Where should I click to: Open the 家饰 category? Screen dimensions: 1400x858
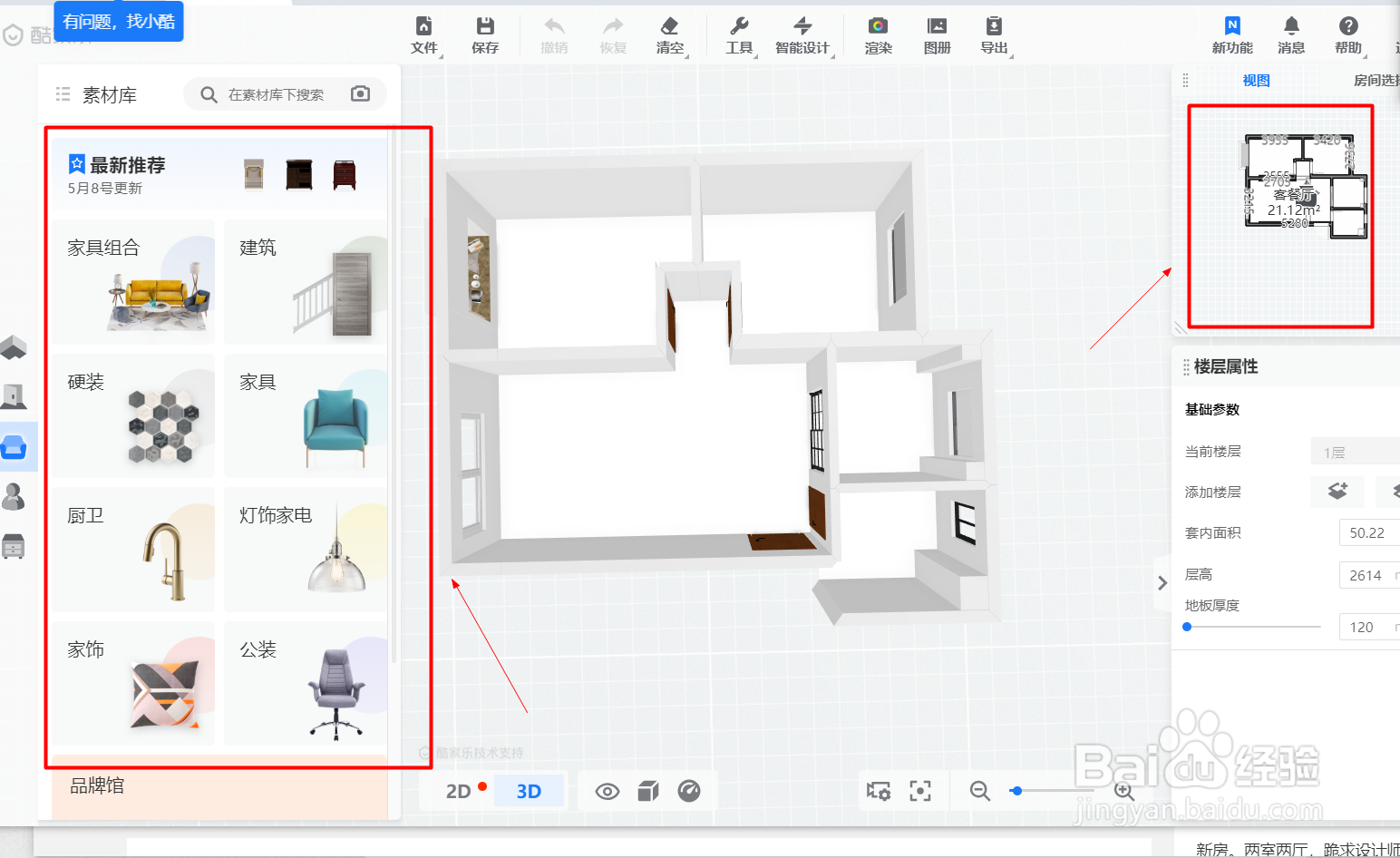coord(133,683)
